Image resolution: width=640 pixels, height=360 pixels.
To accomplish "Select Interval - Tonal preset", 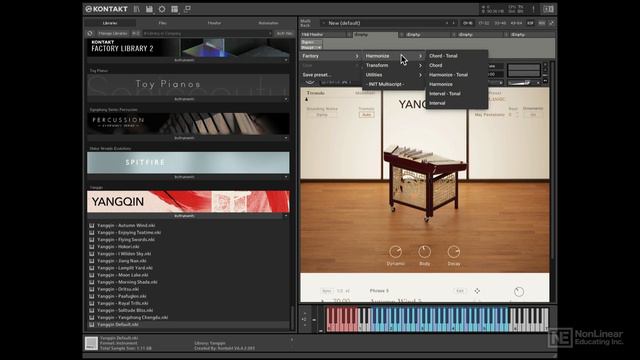I will [x=457, y=93].
